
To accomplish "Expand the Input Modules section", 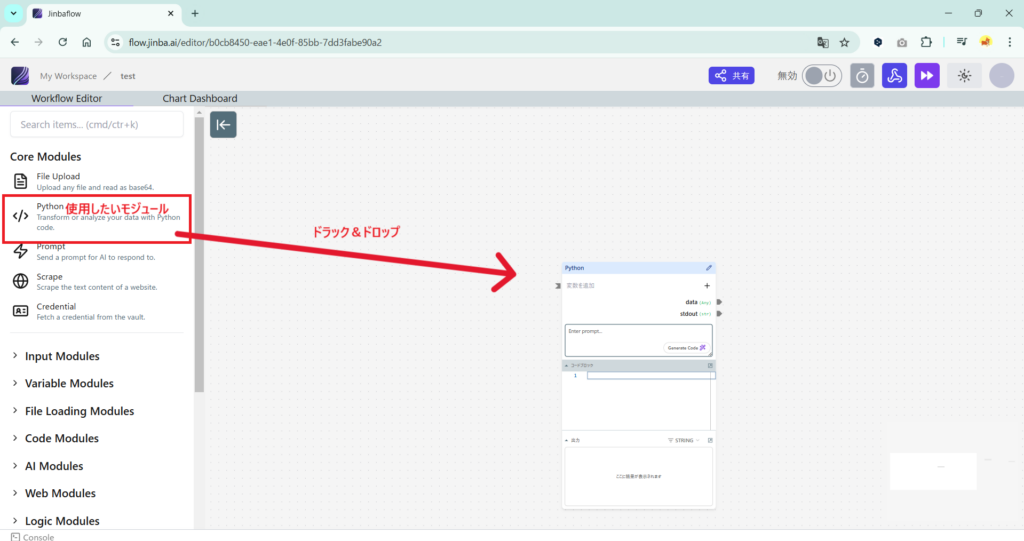I will point(61,356).
